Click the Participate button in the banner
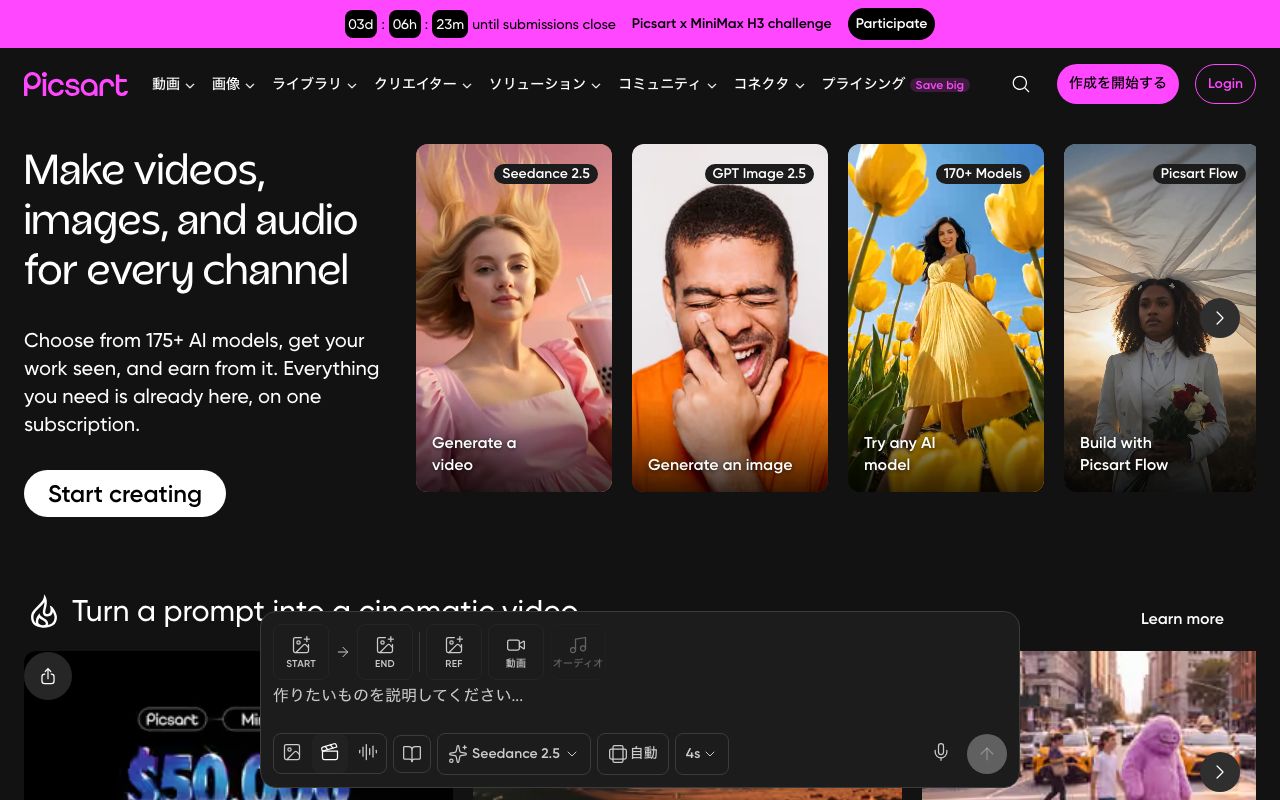The height and width of the screenshot is (800, 1280). (891, 24)
